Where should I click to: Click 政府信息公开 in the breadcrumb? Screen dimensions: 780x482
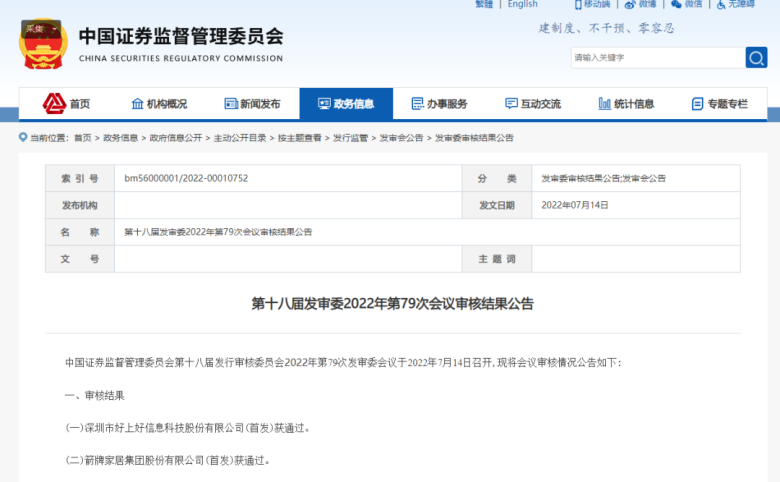(175, 138)
